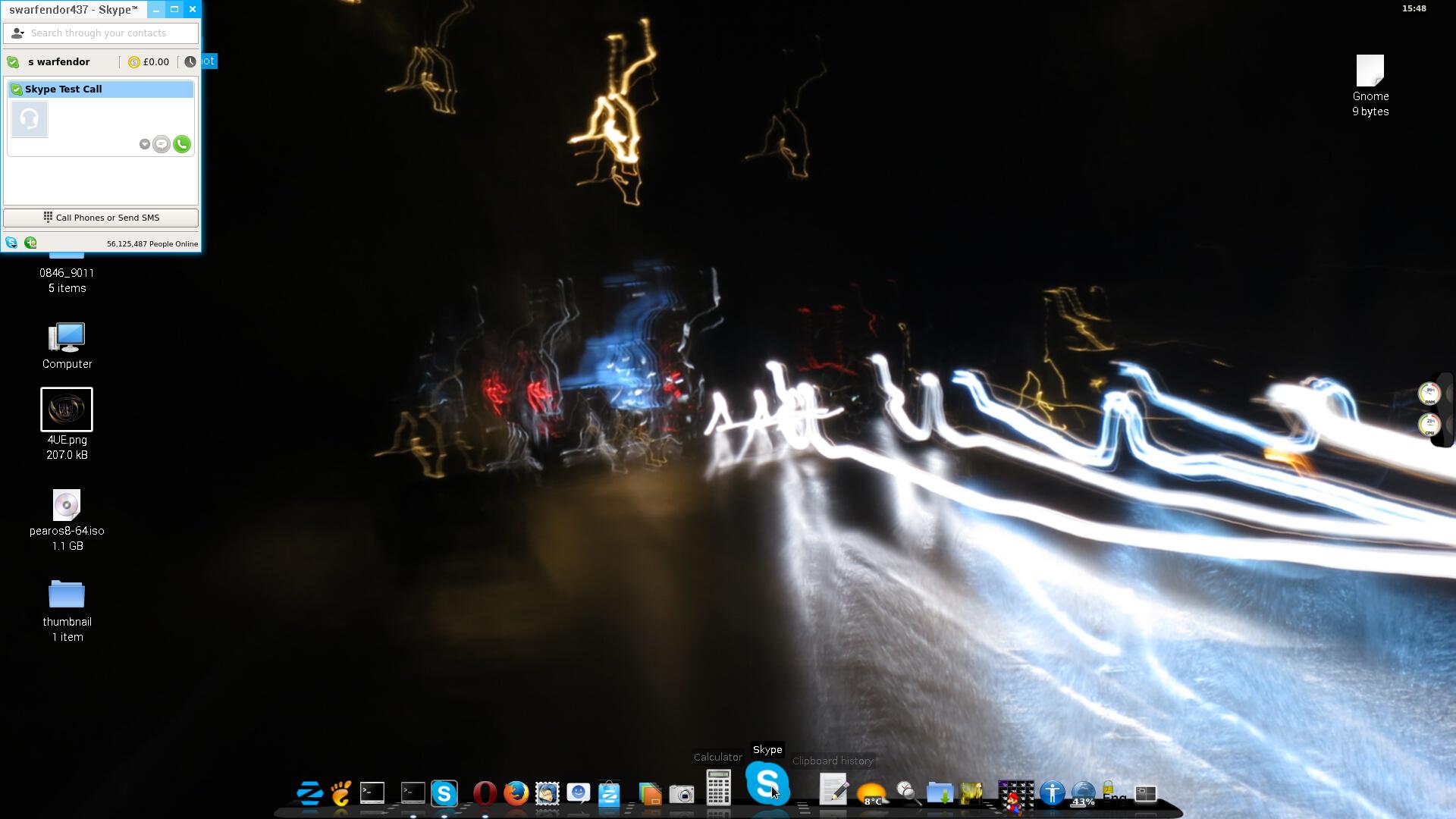Viewport: 1456px width, 819px height.
Task: Call the Skype Test Call contact
Action: 182,144
